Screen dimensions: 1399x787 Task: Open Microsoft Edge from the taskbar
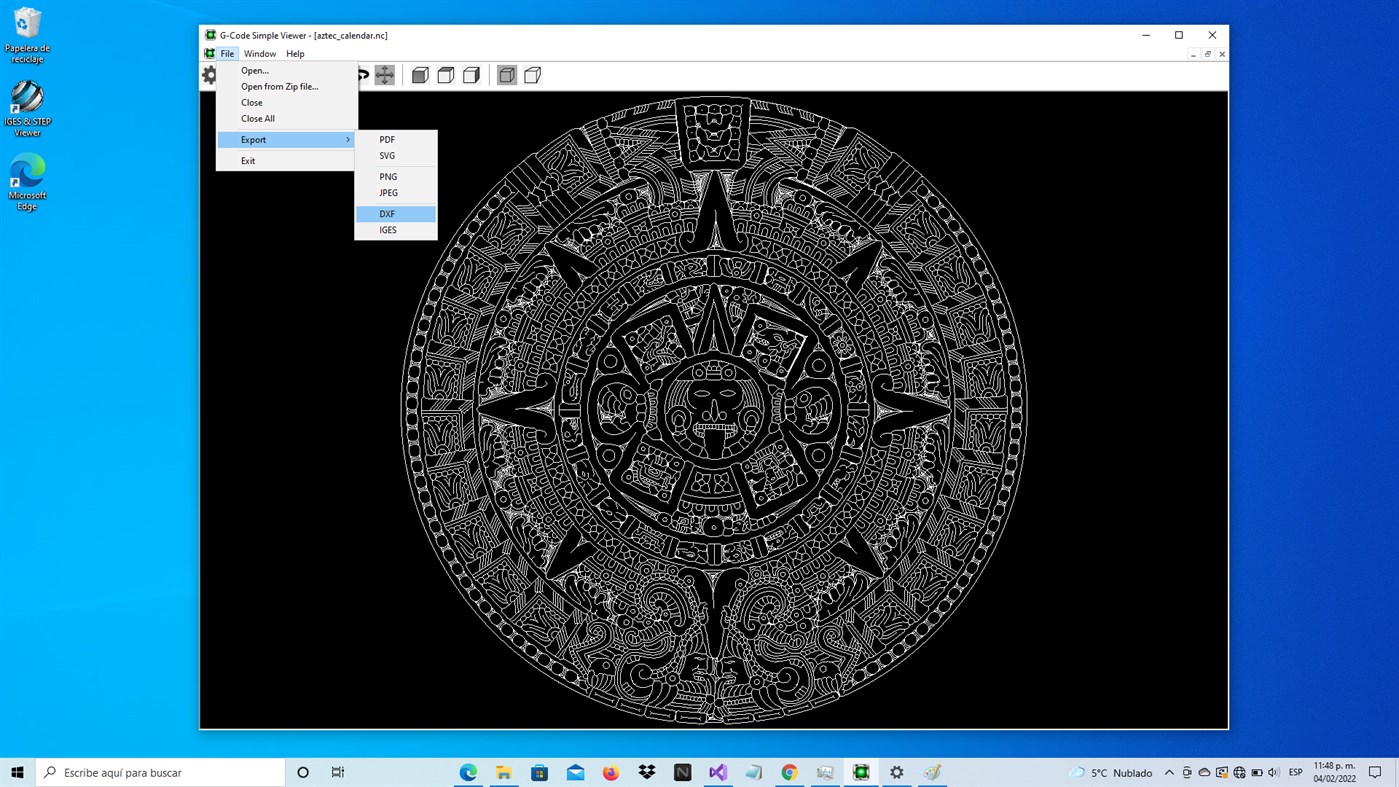click(467, 771)
